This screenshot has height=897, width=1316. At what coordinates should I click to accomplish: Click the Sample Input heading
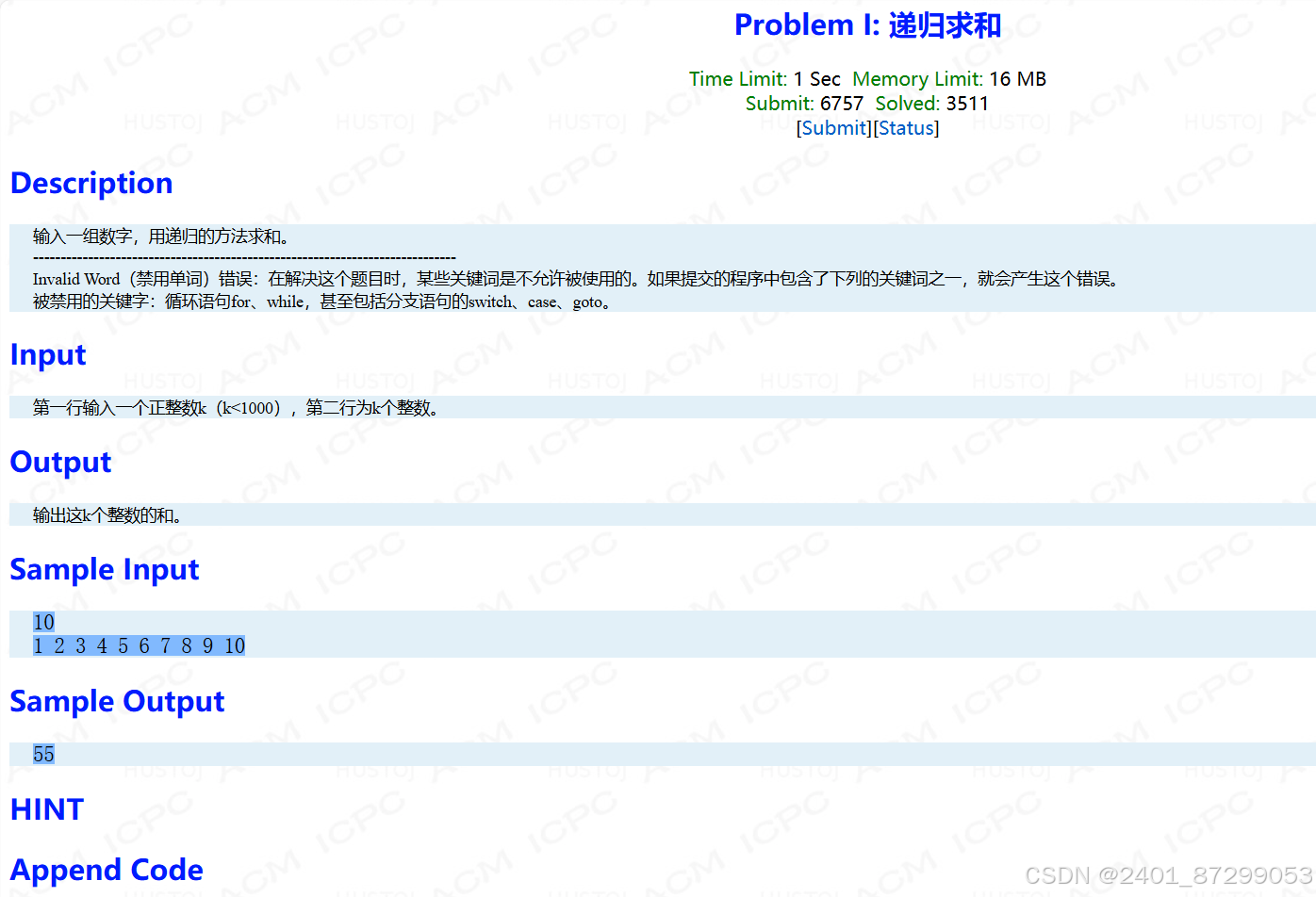pyautogui.click(x=105, y=570)
